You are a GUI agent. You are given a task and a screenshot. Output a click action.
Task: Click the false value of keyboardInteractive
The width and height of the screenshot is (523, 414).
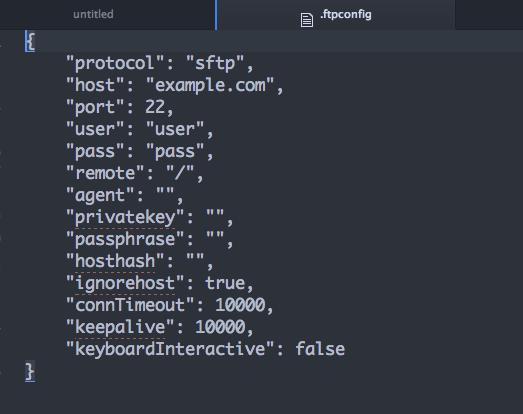(x=320, y=349)
